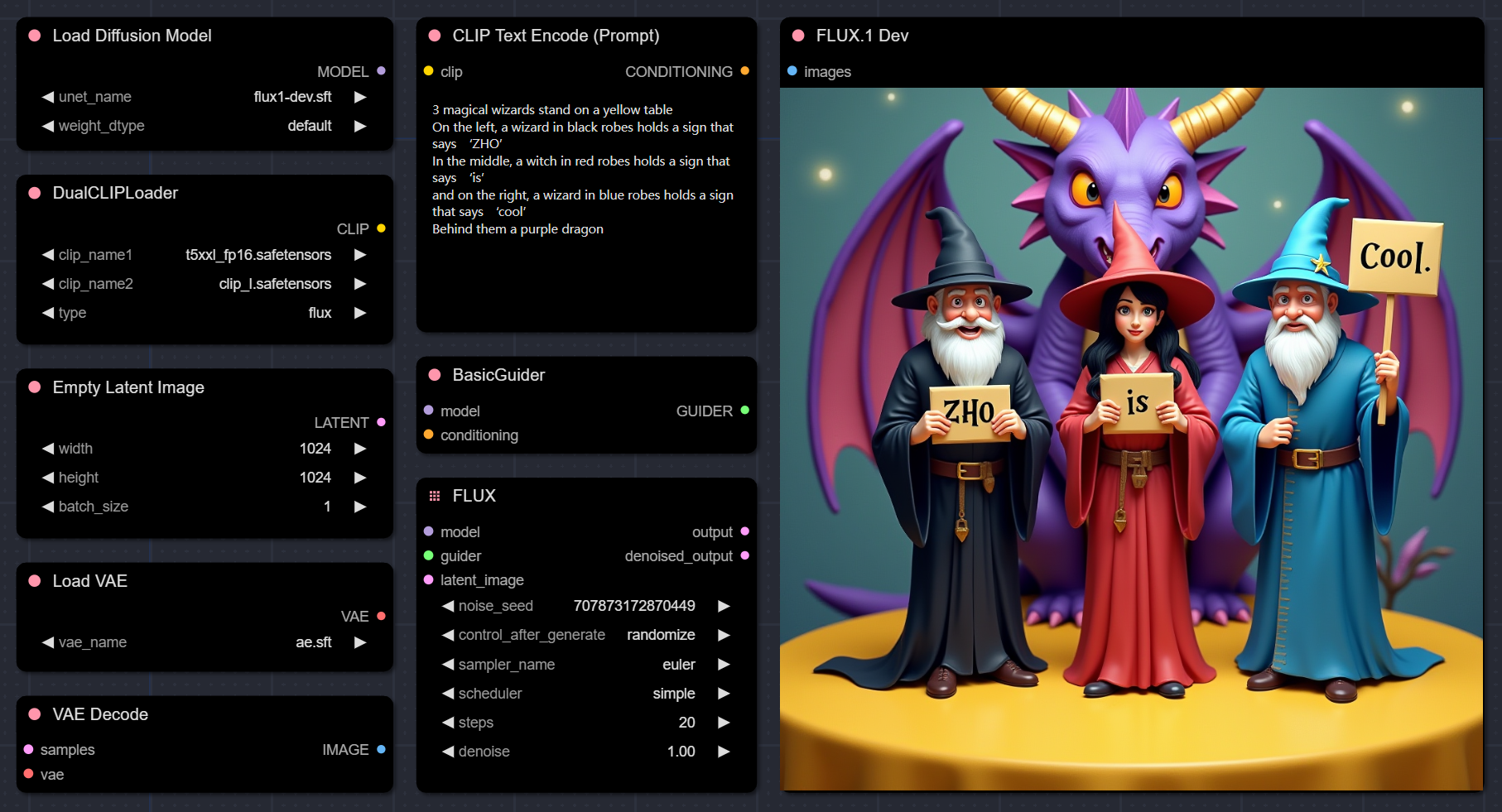
Task: Click the Empty Latent Image node title
Action: coord(128,387)
